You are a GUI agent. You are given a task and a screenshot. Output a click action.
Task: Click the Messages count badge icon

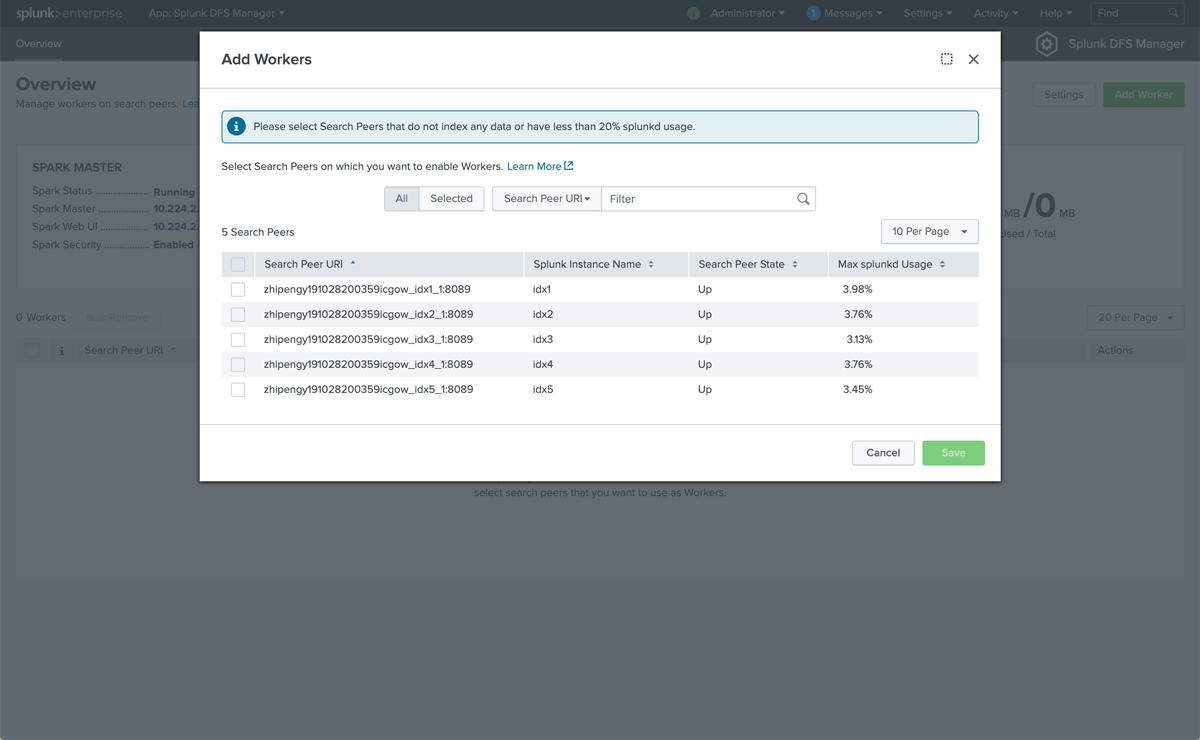tap(813, 13)
